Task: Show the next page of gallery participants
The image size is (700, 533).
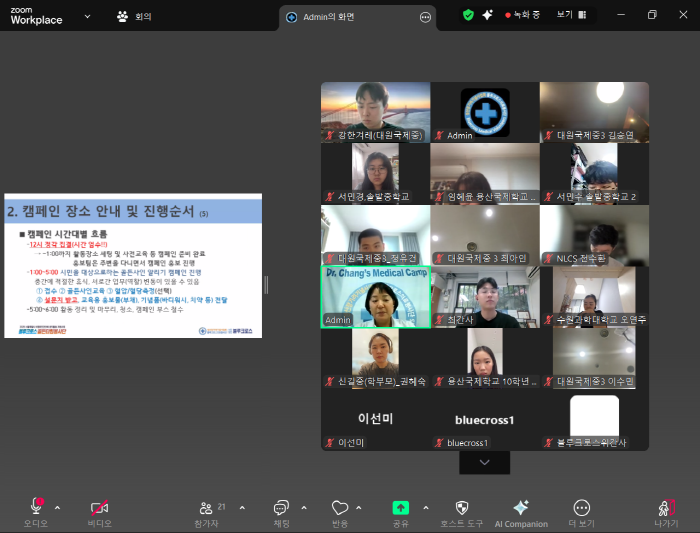Action: (484, 462)
